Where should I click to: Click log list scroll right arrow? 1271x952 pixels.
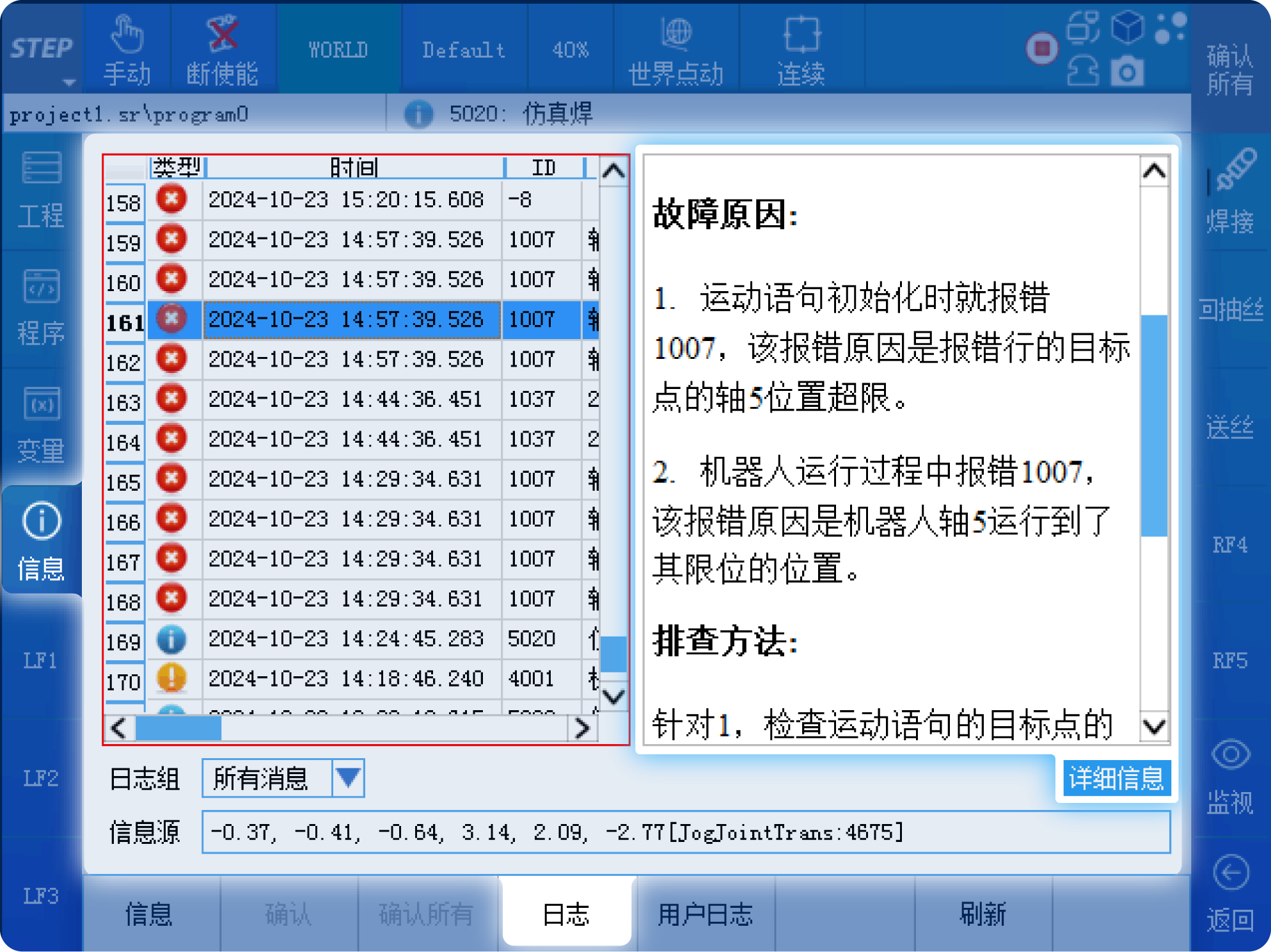click(581, 728)
